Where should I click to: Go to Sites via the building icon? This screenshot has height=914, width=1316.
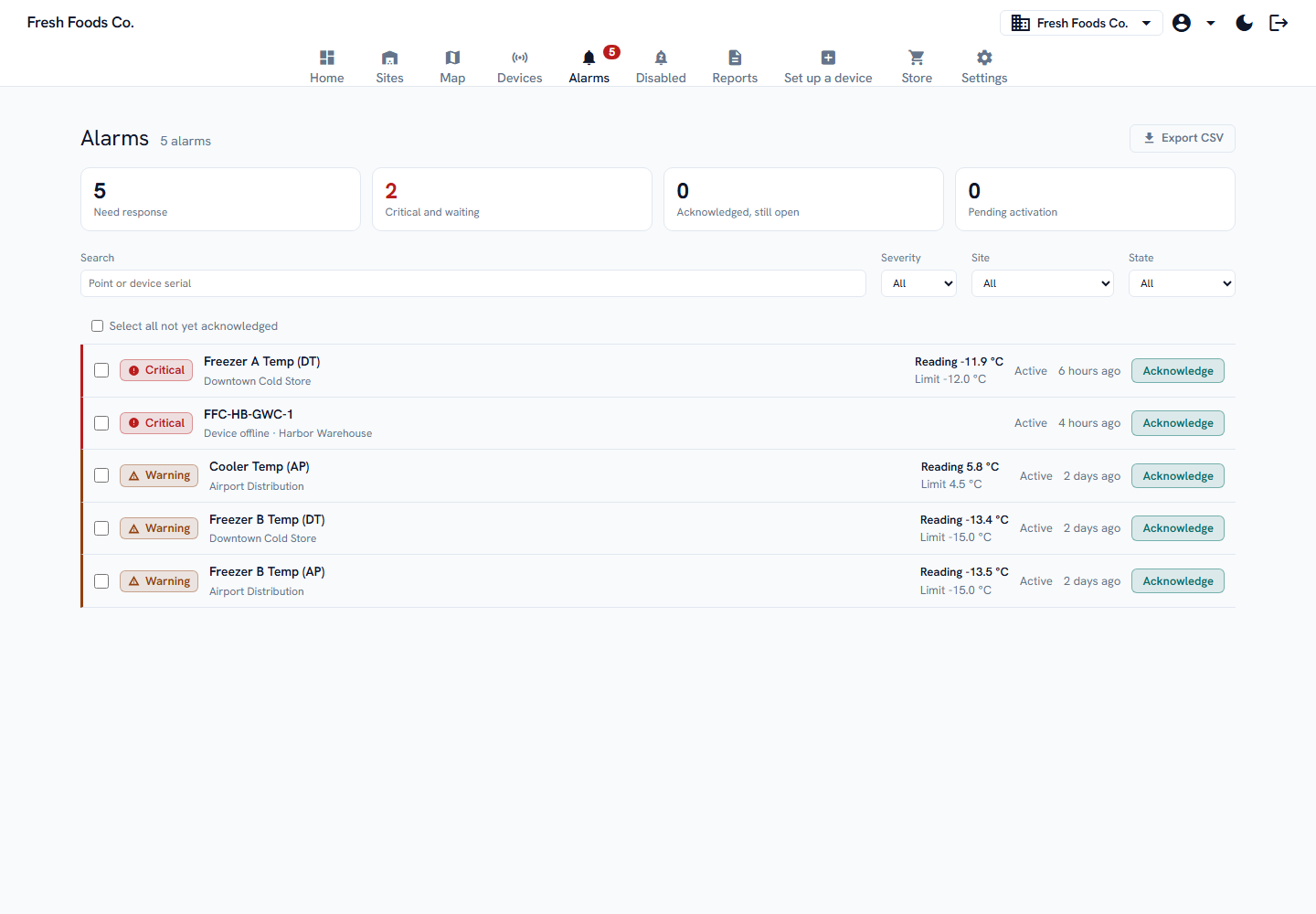[x=389, y=58]
